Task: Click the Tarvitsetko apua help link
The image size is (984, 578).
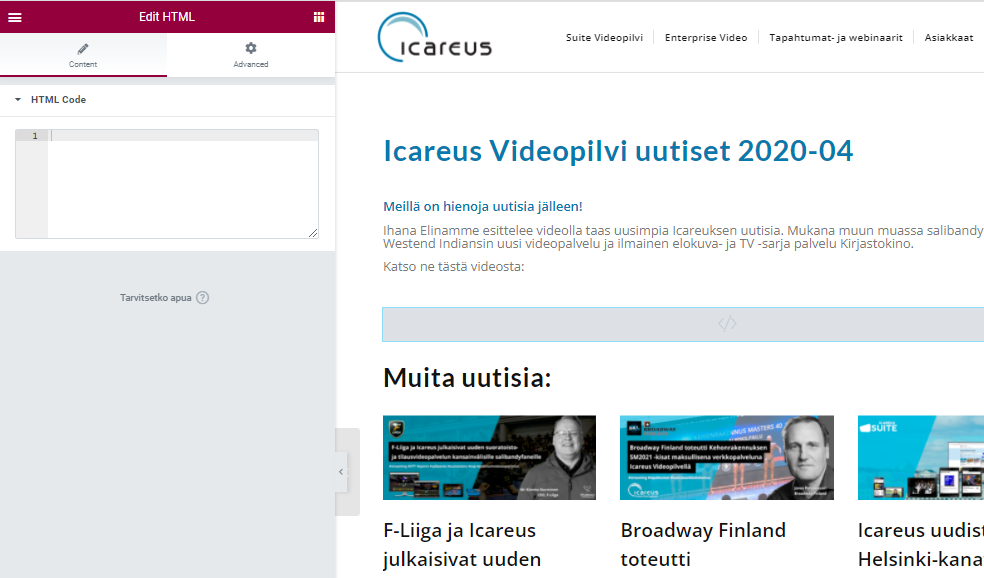Action: coord(155,298)
